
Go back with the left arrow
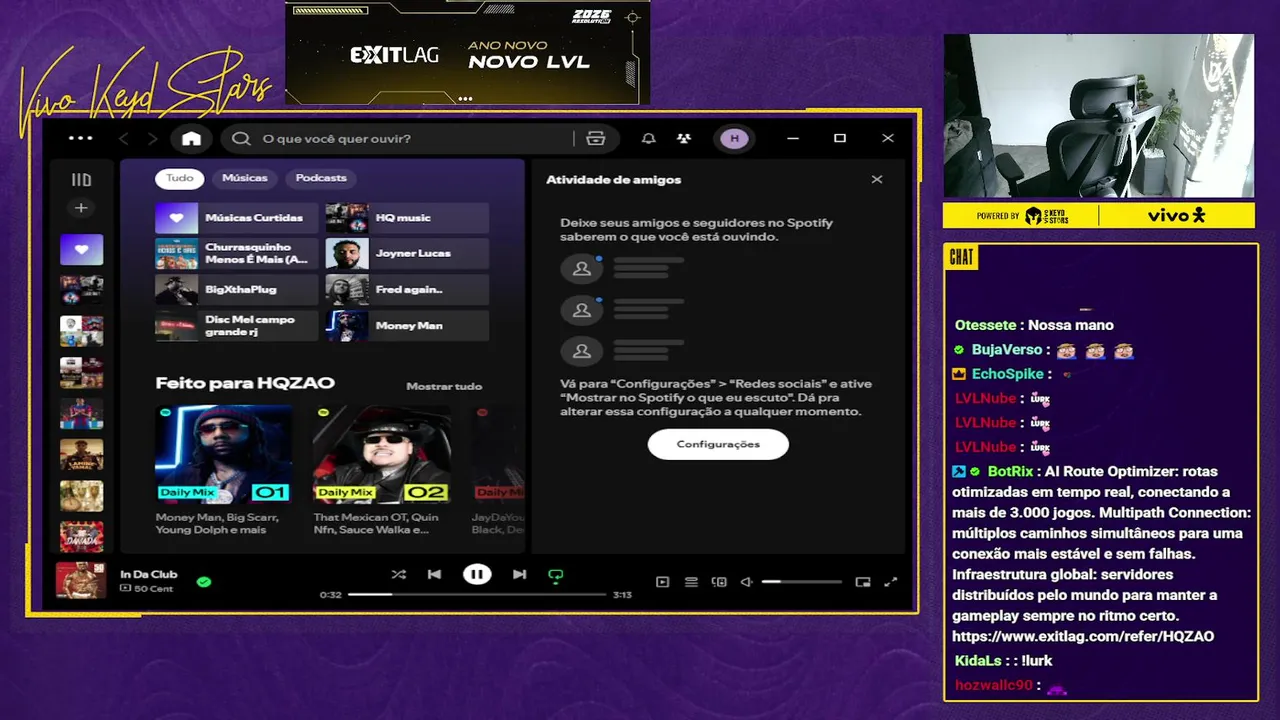(x=124, y=138)
